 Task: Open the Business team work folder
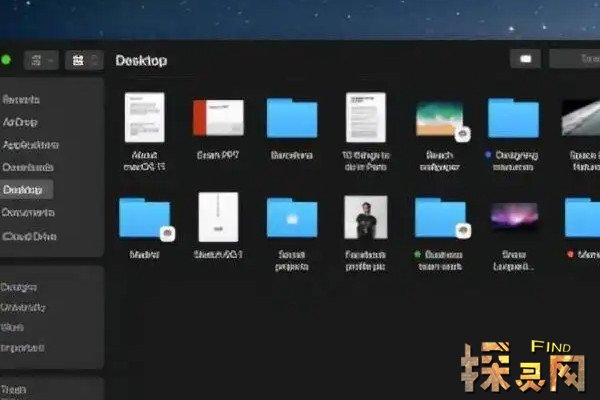coord(440,217)
